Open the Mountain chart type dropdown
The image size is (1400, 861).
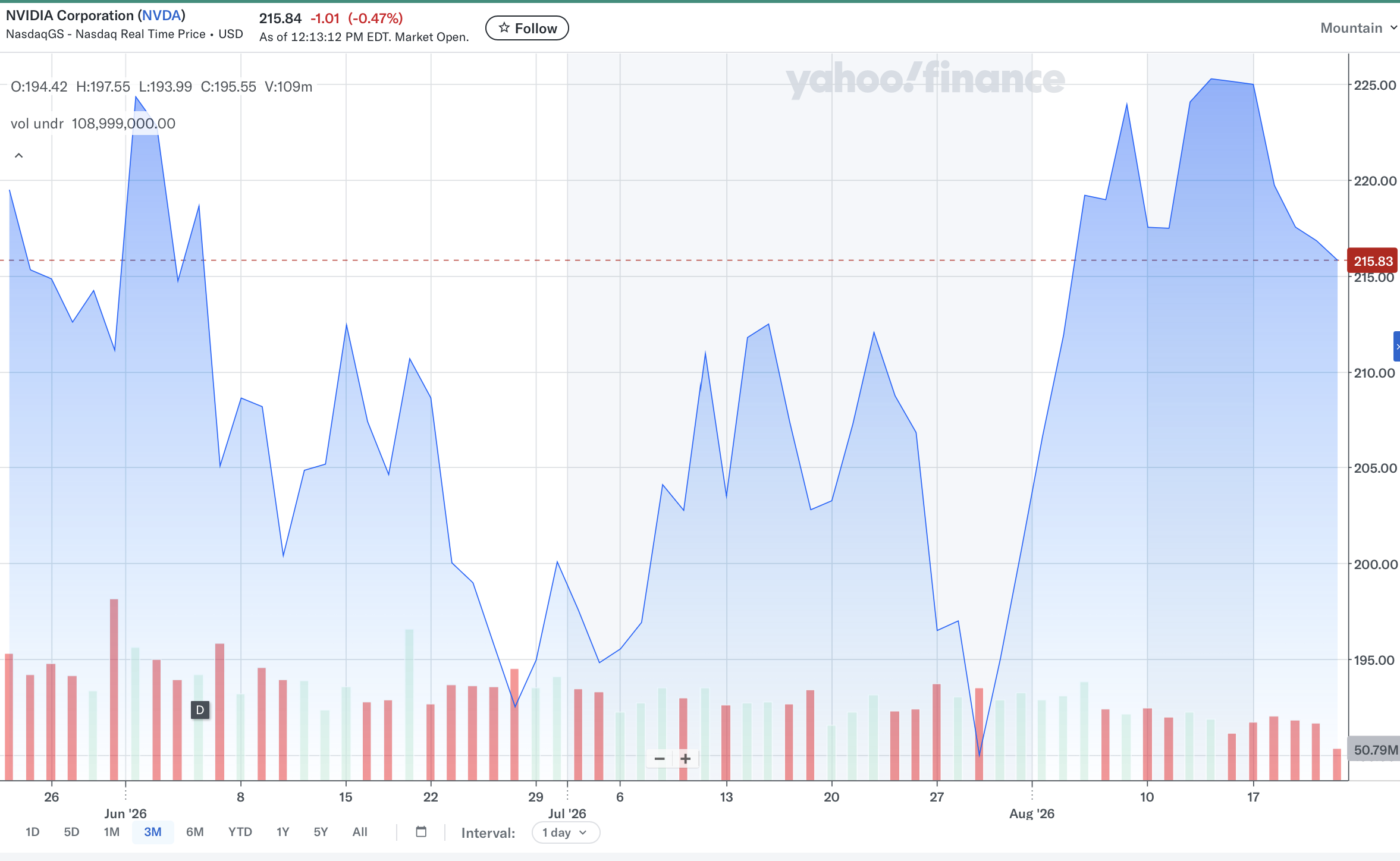point(1358,28)
